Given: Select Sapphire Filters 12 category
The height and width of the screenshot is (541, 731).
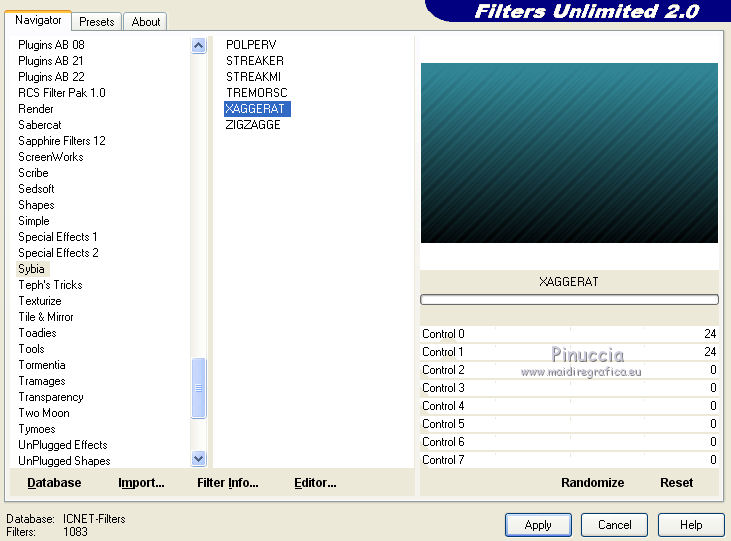Looking at the screenshot, I should (62, 141).
